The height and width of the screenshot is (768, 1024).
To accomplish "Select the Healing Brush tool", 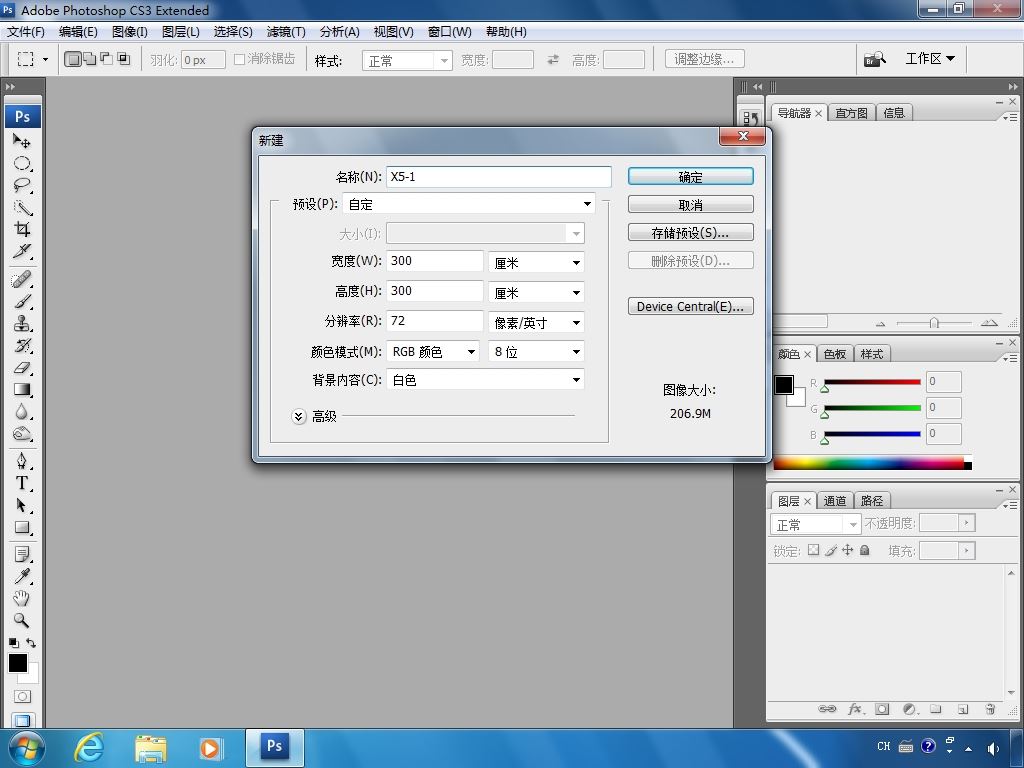I will pos(22,280).
